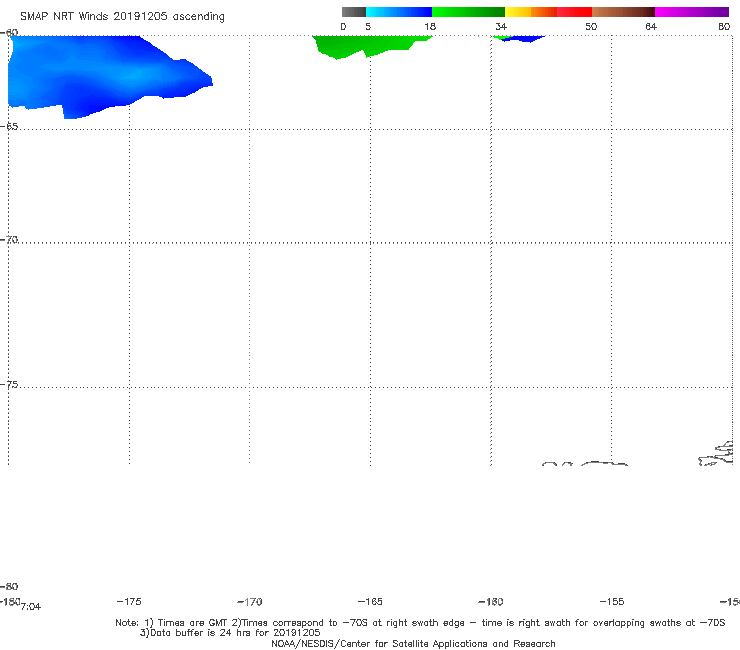
Task: Click the longitude label -170
Action: click(250, 601)
